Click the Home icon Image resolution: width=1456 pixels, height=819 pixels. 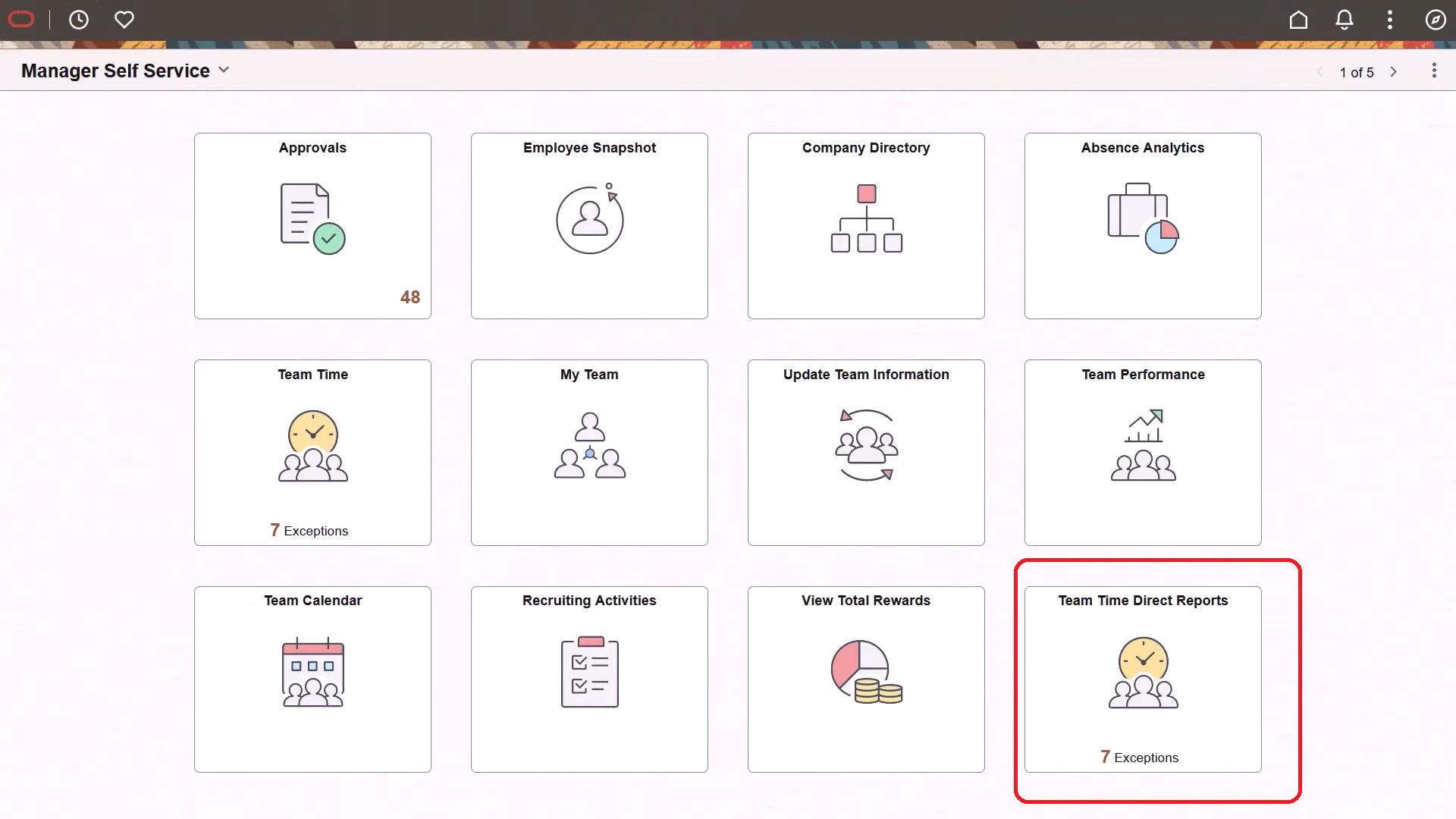1298,20
